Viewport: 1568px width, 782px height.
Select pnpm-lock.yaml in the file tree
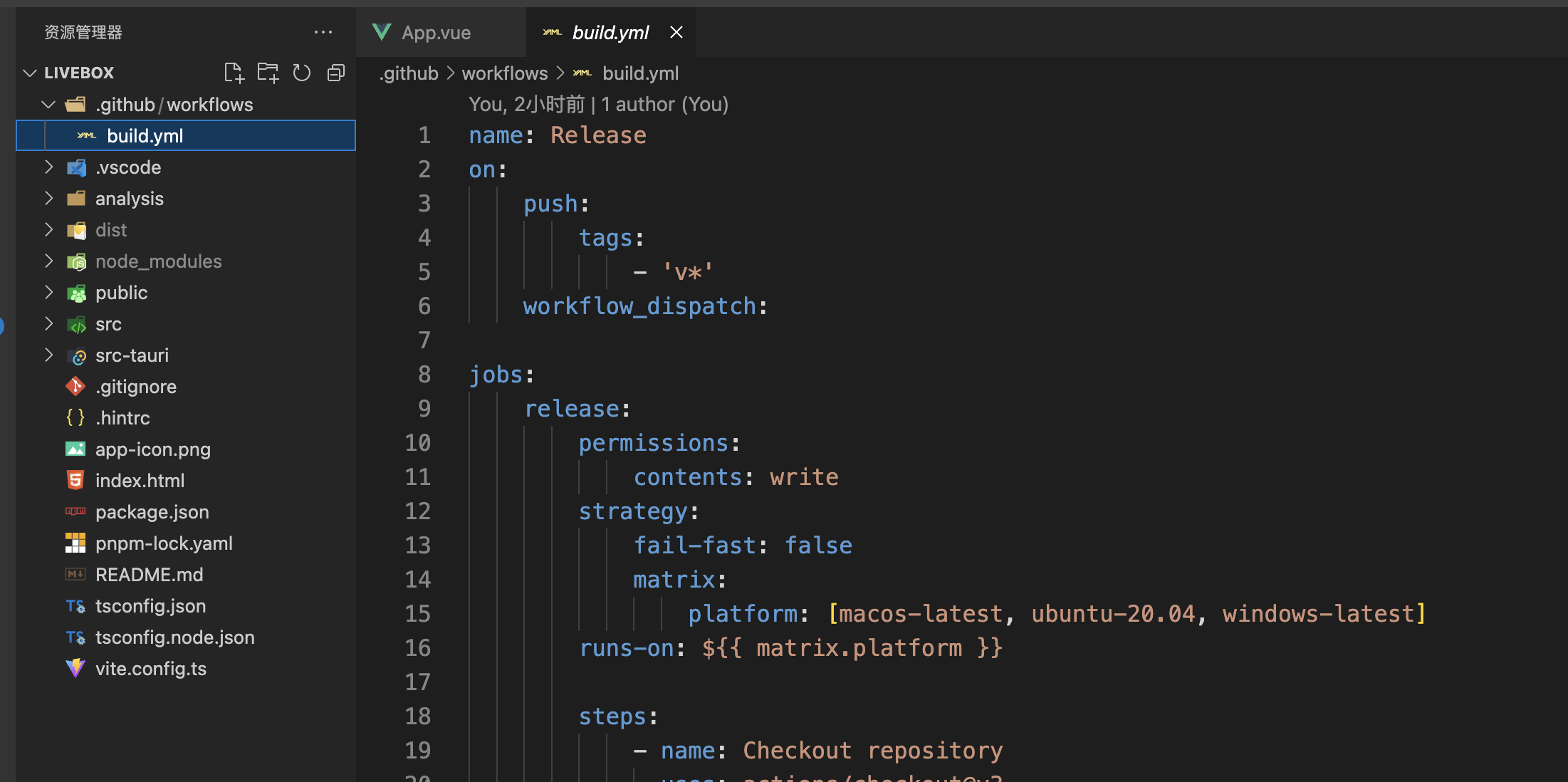pos(164,543)
